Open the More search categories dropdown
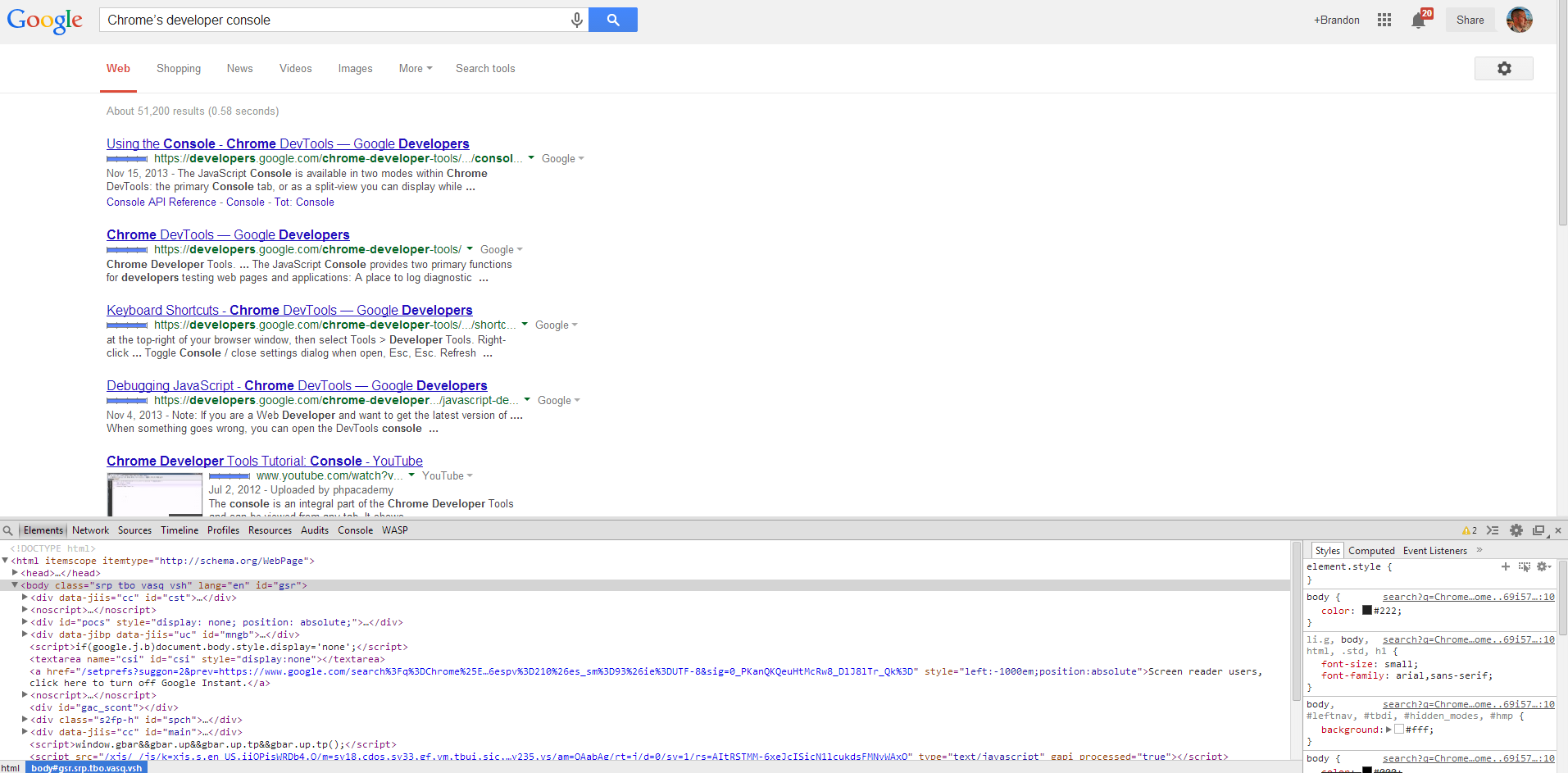 415,68
